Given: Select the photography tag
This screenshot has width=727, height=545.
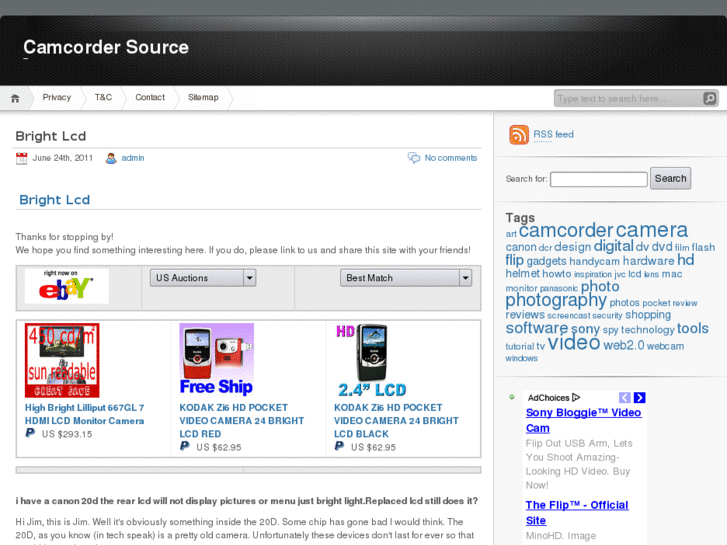Looking at the screenshot, I should (x=556, y=300).
